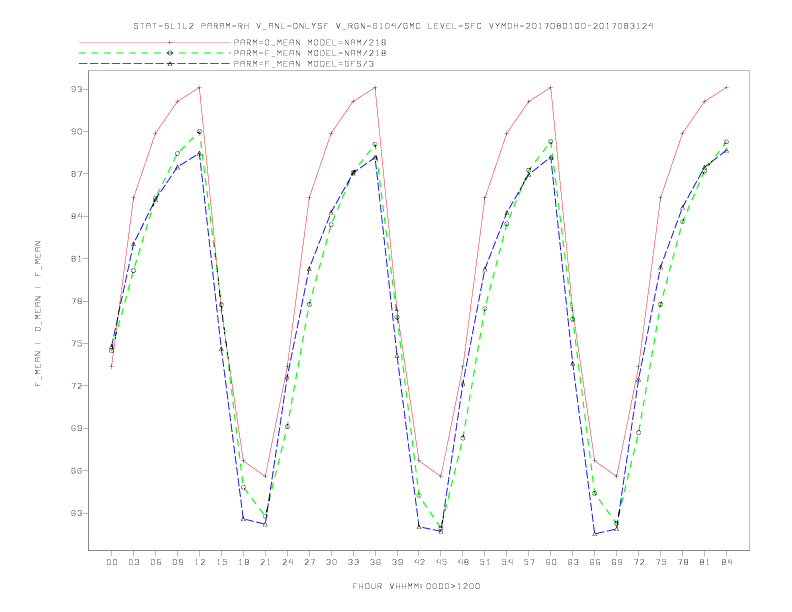Click the green dashed legend line sample
The width and height of the screenshot is (792, 612).
[155, 53]
